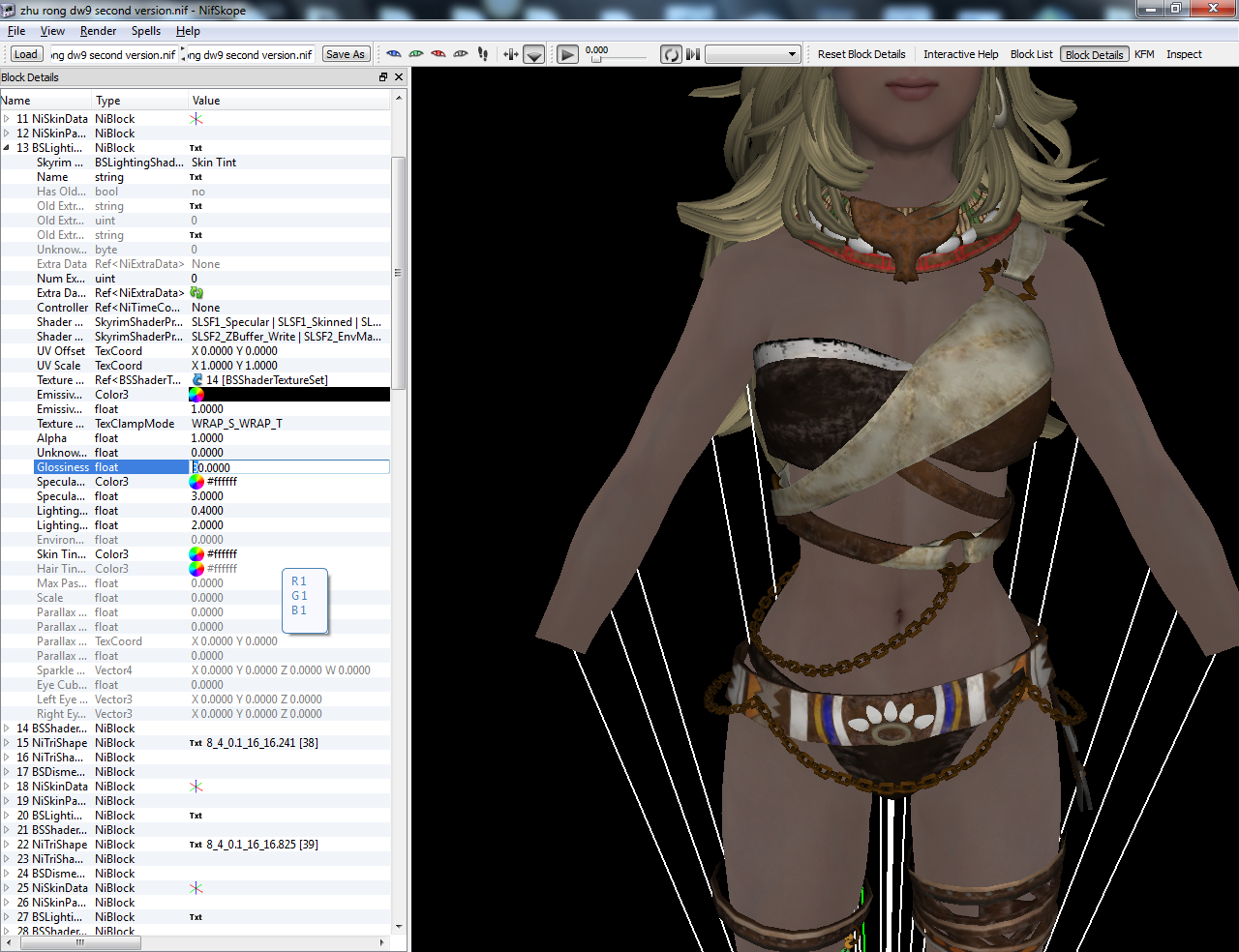Click the Specular Color swatch
The image size is (1239, 952).
click(x=196, y=482)
